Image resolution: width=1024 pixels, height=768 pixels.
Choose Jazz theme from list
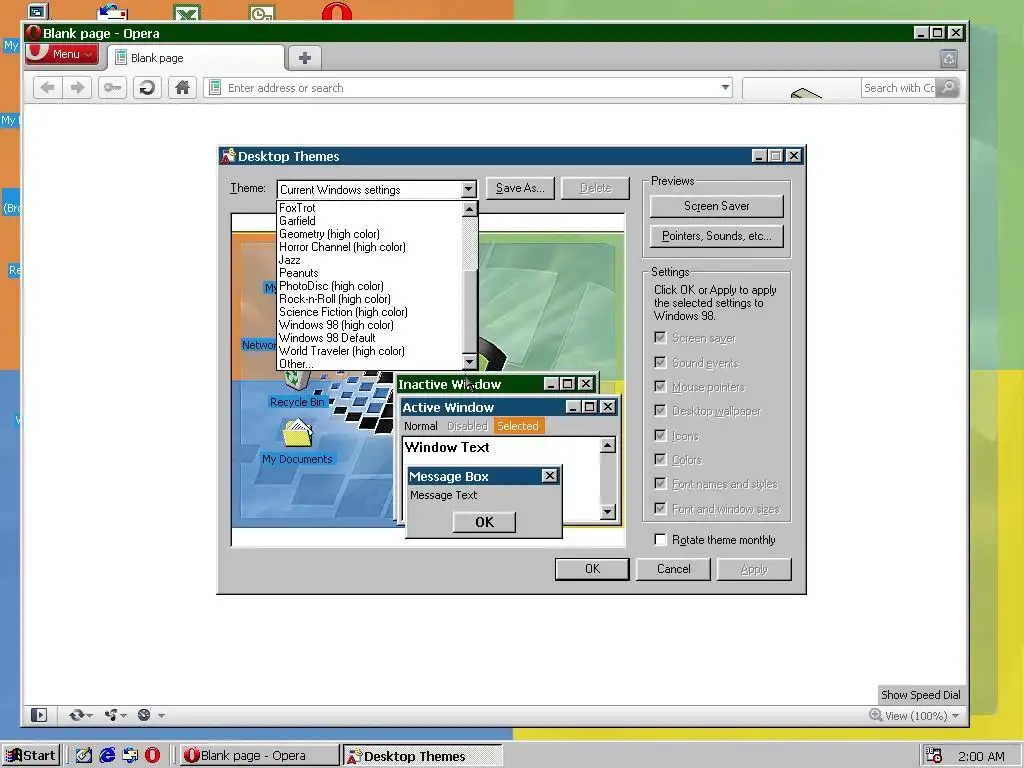pos(289,260)
